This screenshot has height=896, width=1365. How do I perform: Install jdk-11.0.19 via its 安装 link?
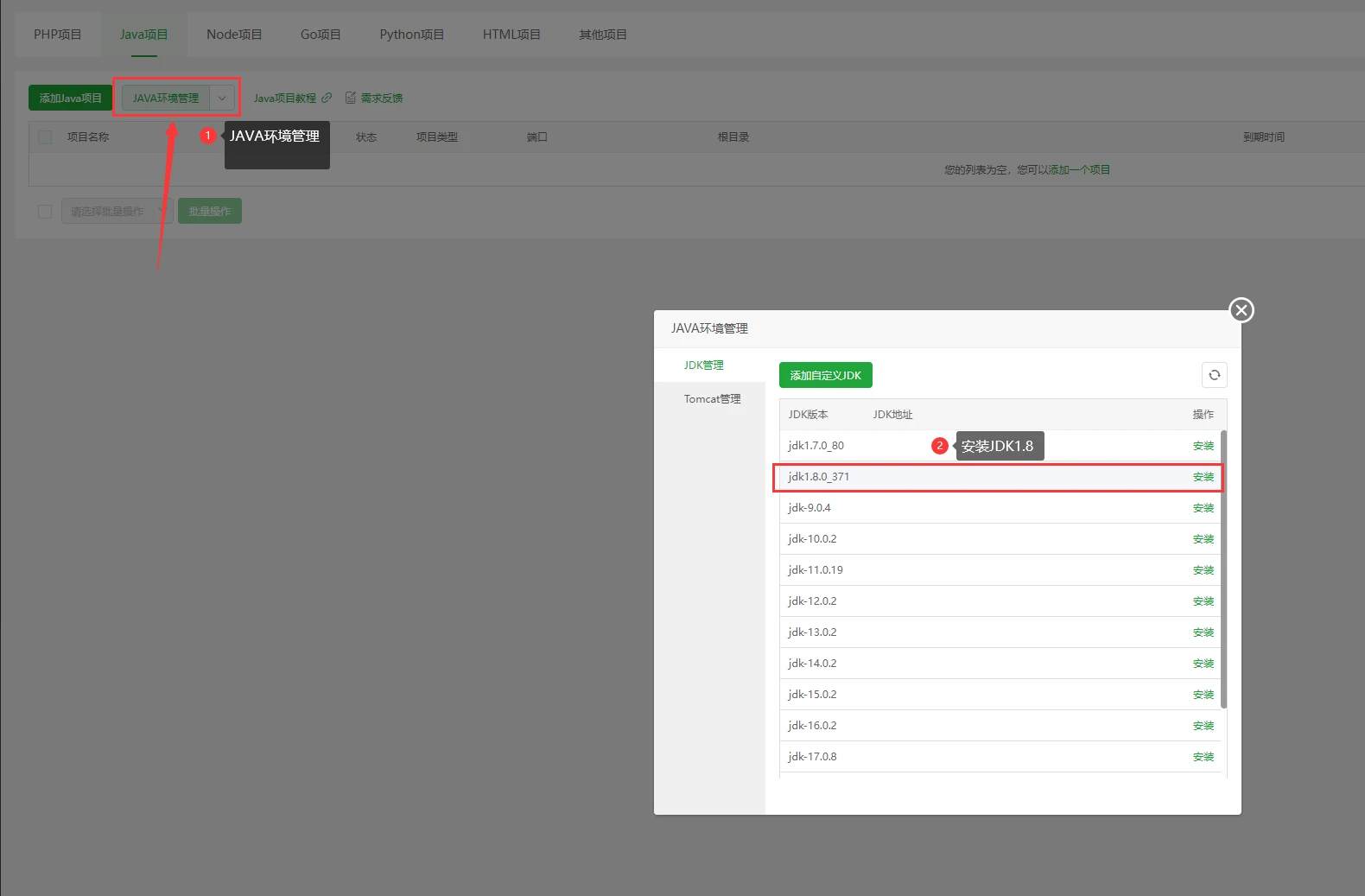click(1203, 570)
